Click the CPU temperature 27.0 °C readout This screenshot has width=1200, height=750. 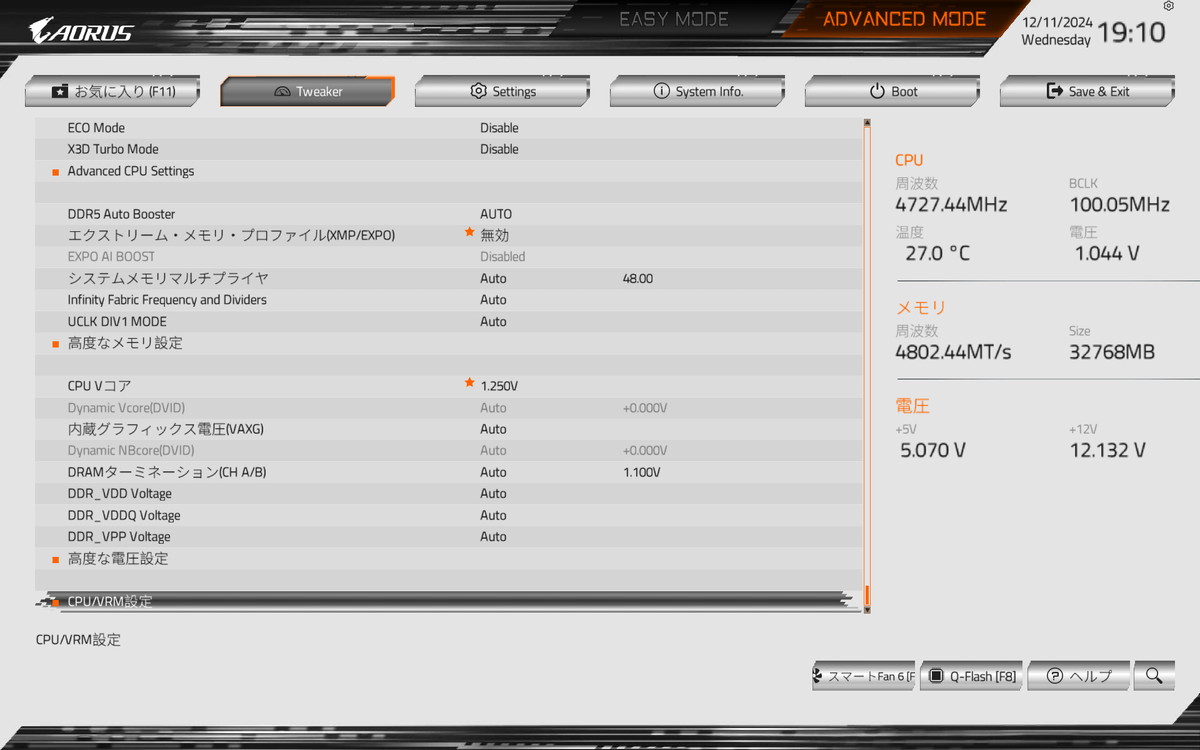pyautogui.click(x=937, y=254)
